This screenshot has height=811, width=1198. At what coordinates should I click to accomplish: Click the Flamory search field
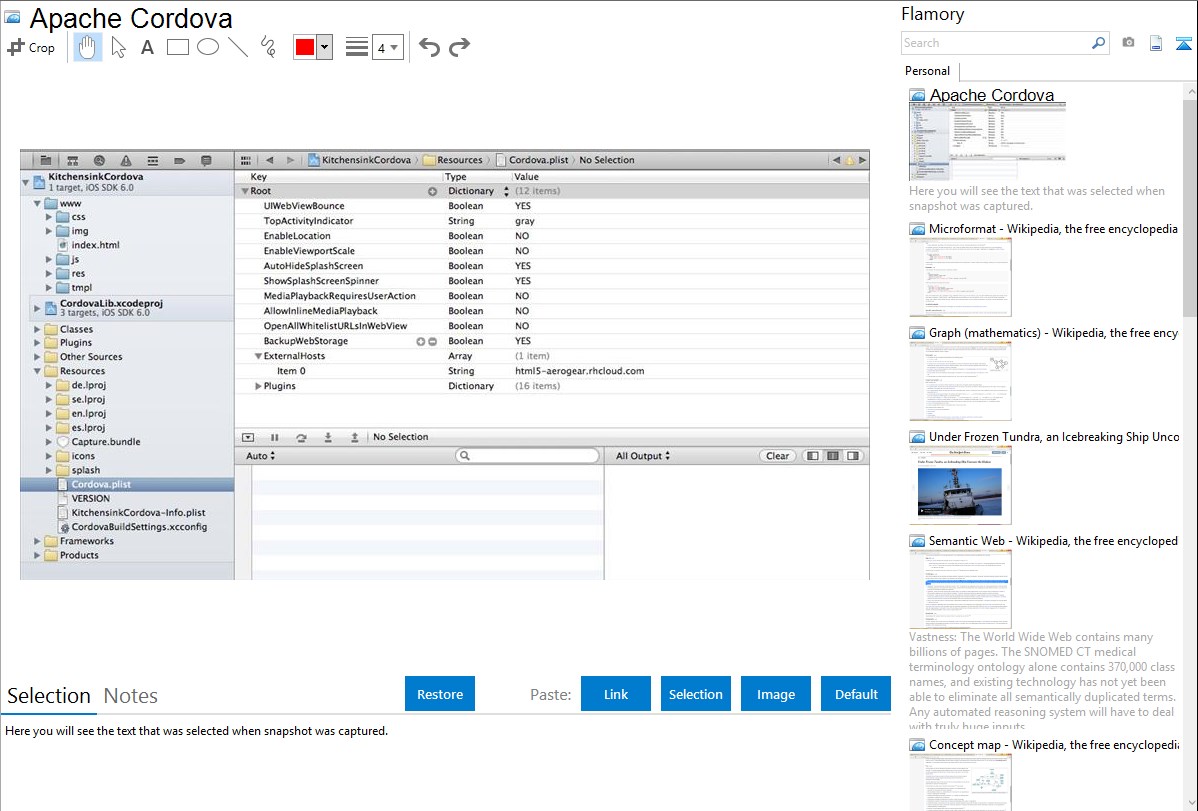996,43
